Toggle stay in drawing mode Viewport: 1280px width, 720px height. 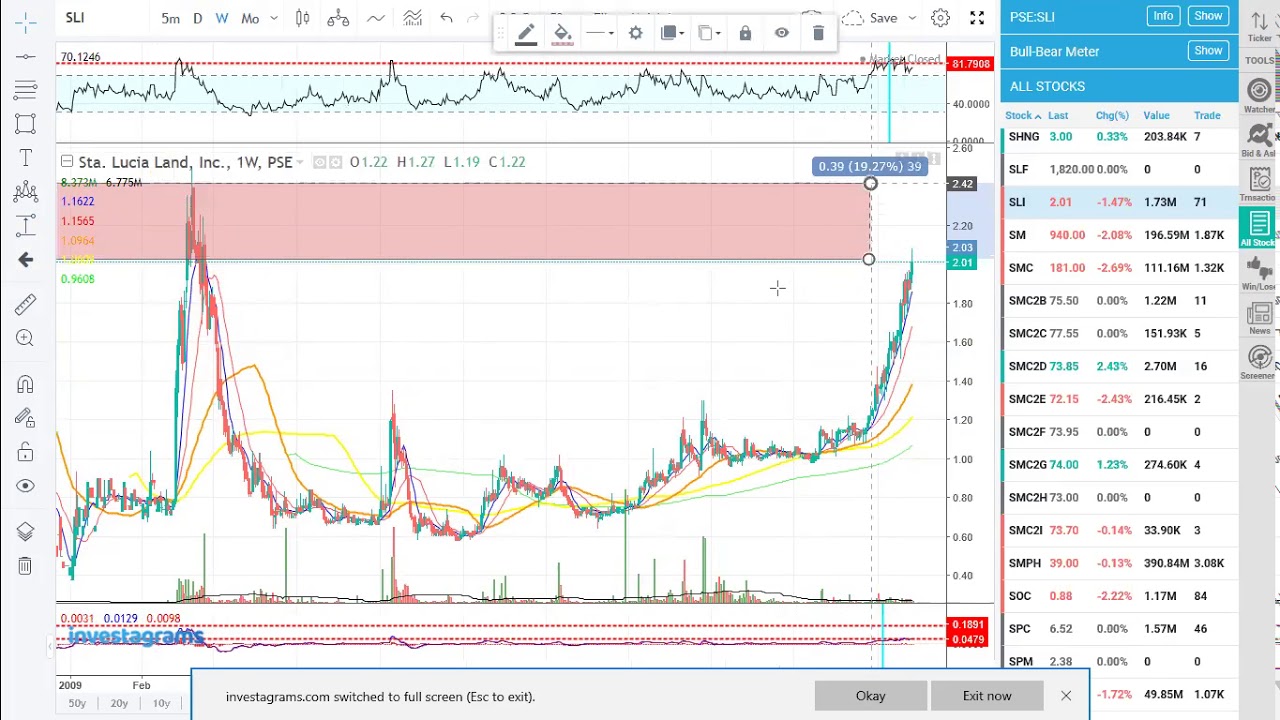pyautogui.click(x=26, y=419)
